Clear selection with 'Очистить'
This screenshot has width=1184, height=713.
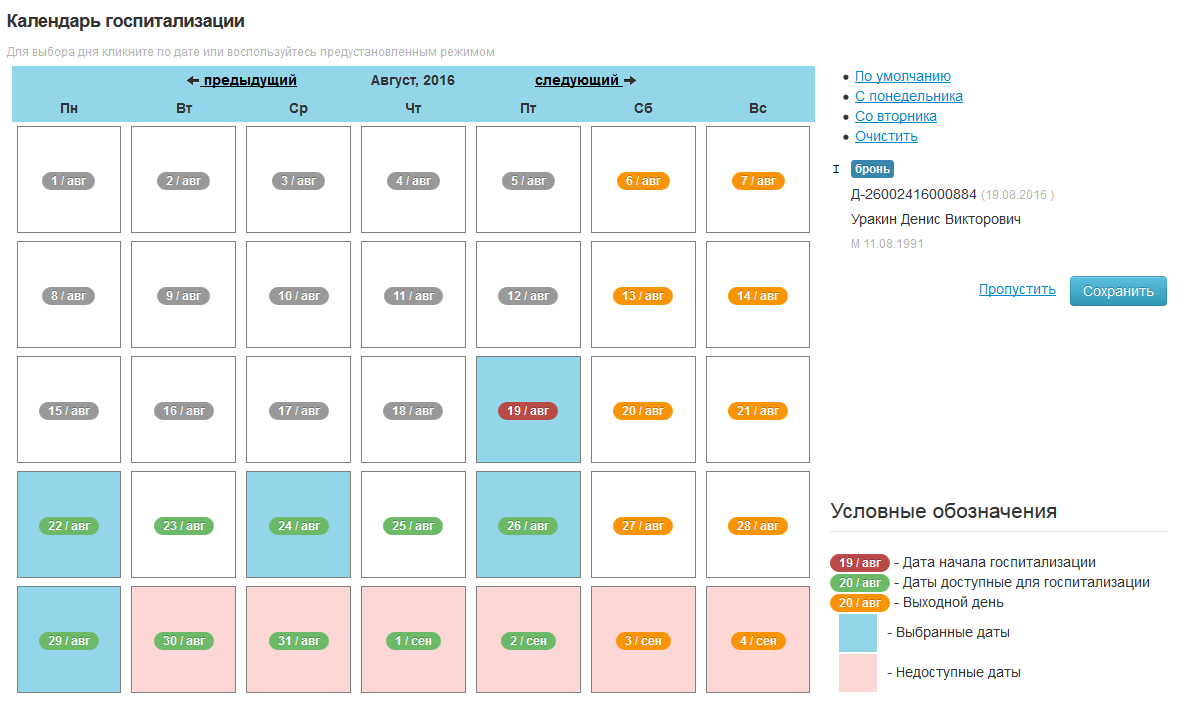coord(886,136)
